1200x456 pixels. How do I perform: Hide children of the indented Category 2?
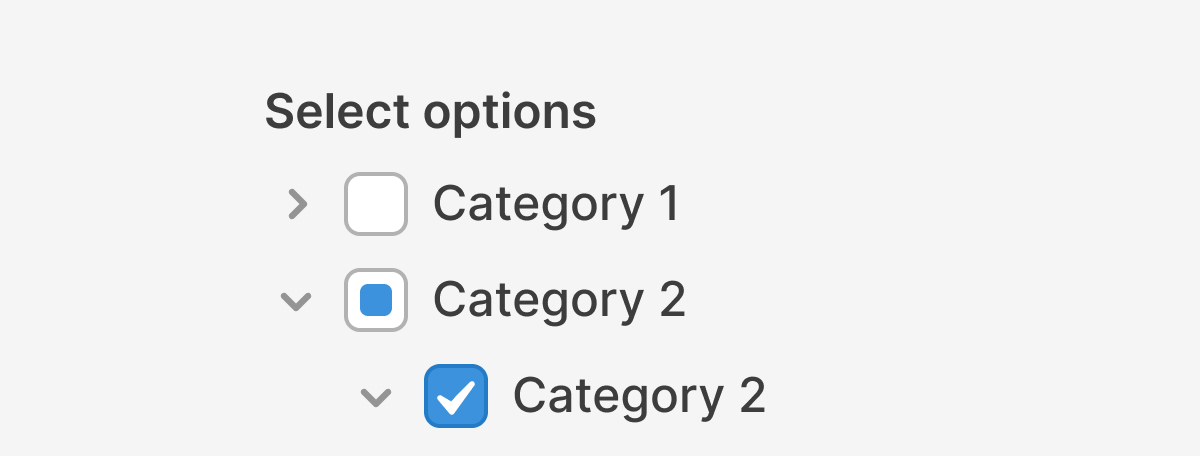click(x=375, y=397)
